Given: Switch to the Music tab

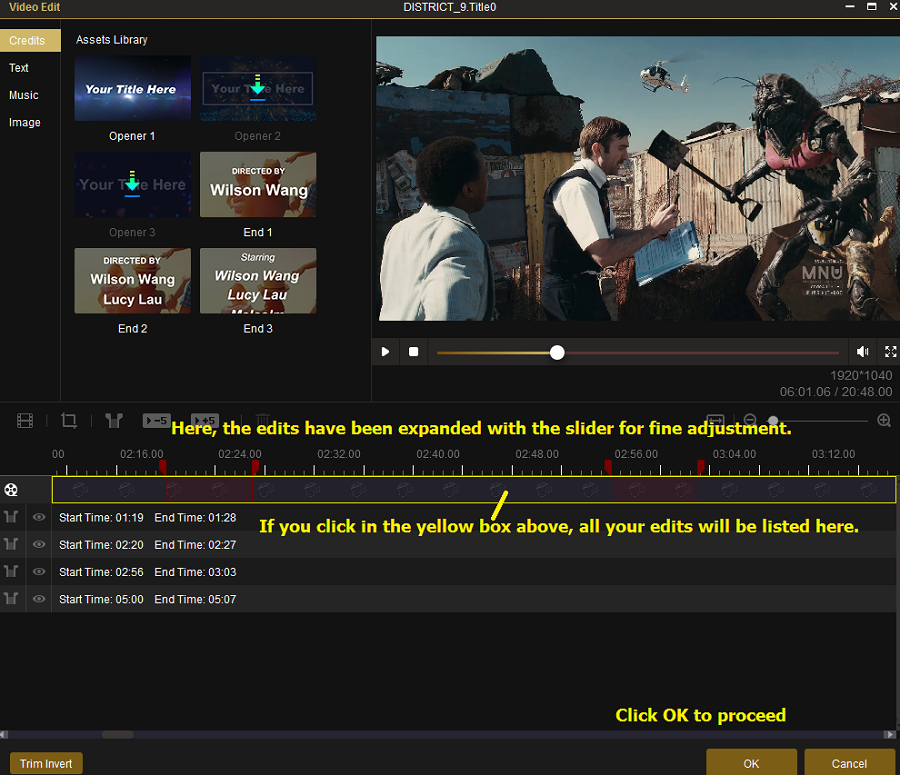Looking at the screenshot, I should pos(24,95).
